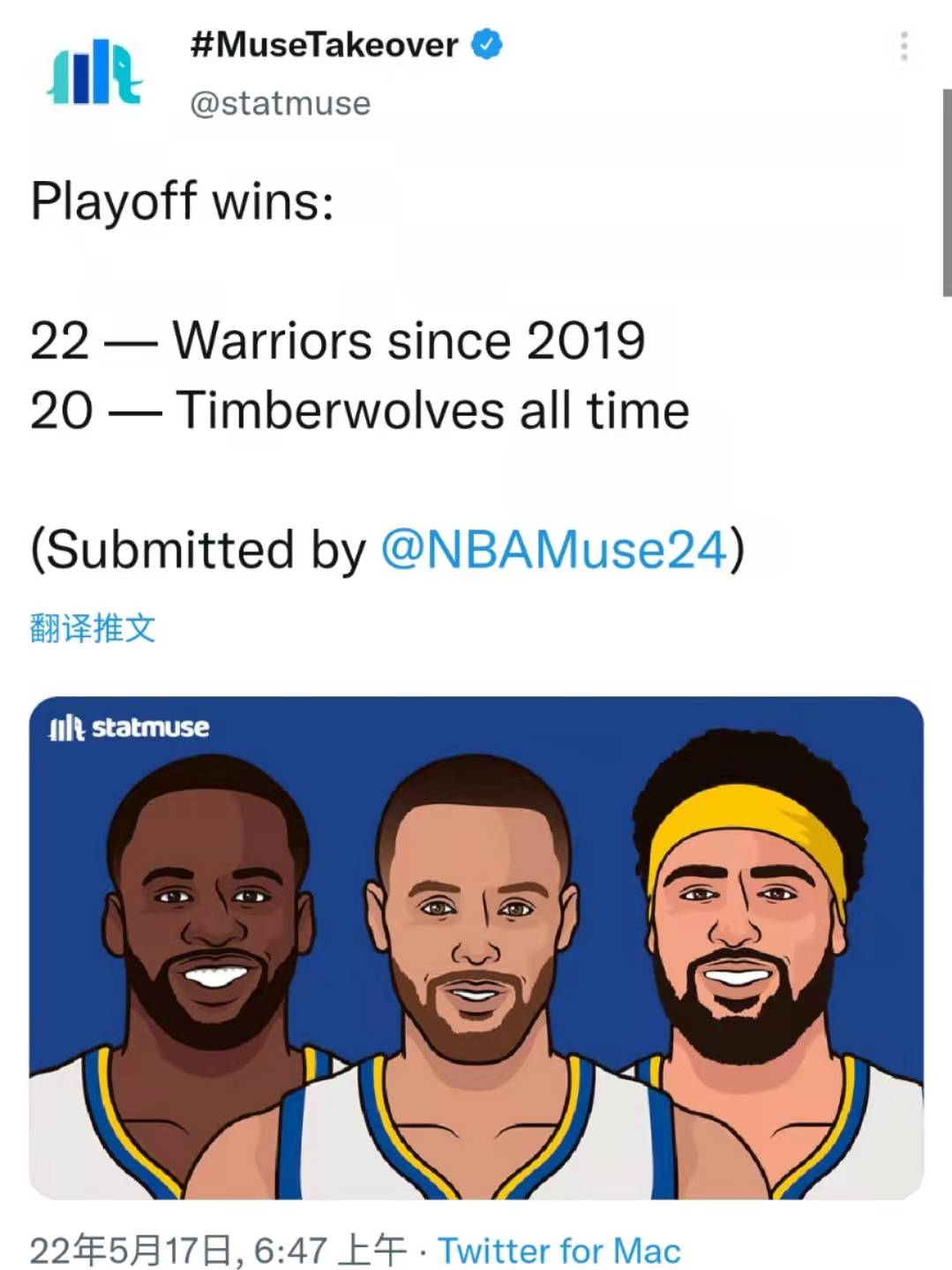Click the Twitter for Mac source link
Screen dimensions: 952x1270
(559, 1250)
